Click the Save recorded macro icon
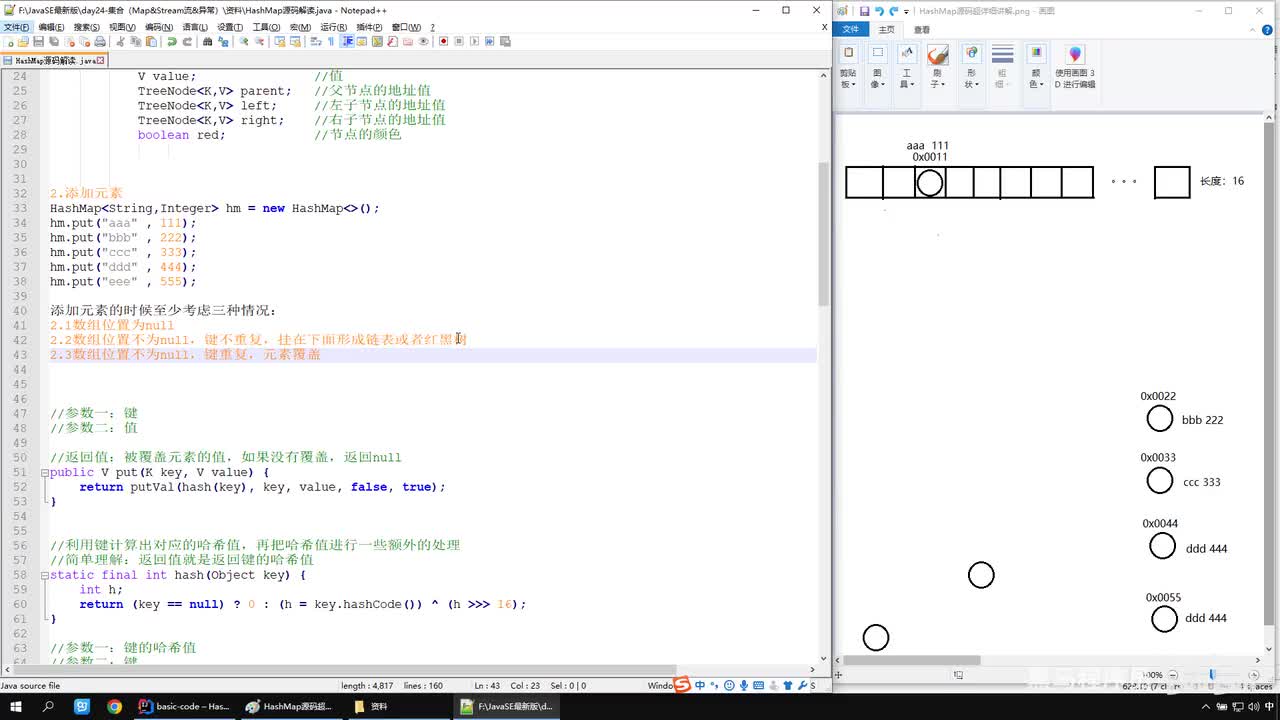 pos(505,42)
